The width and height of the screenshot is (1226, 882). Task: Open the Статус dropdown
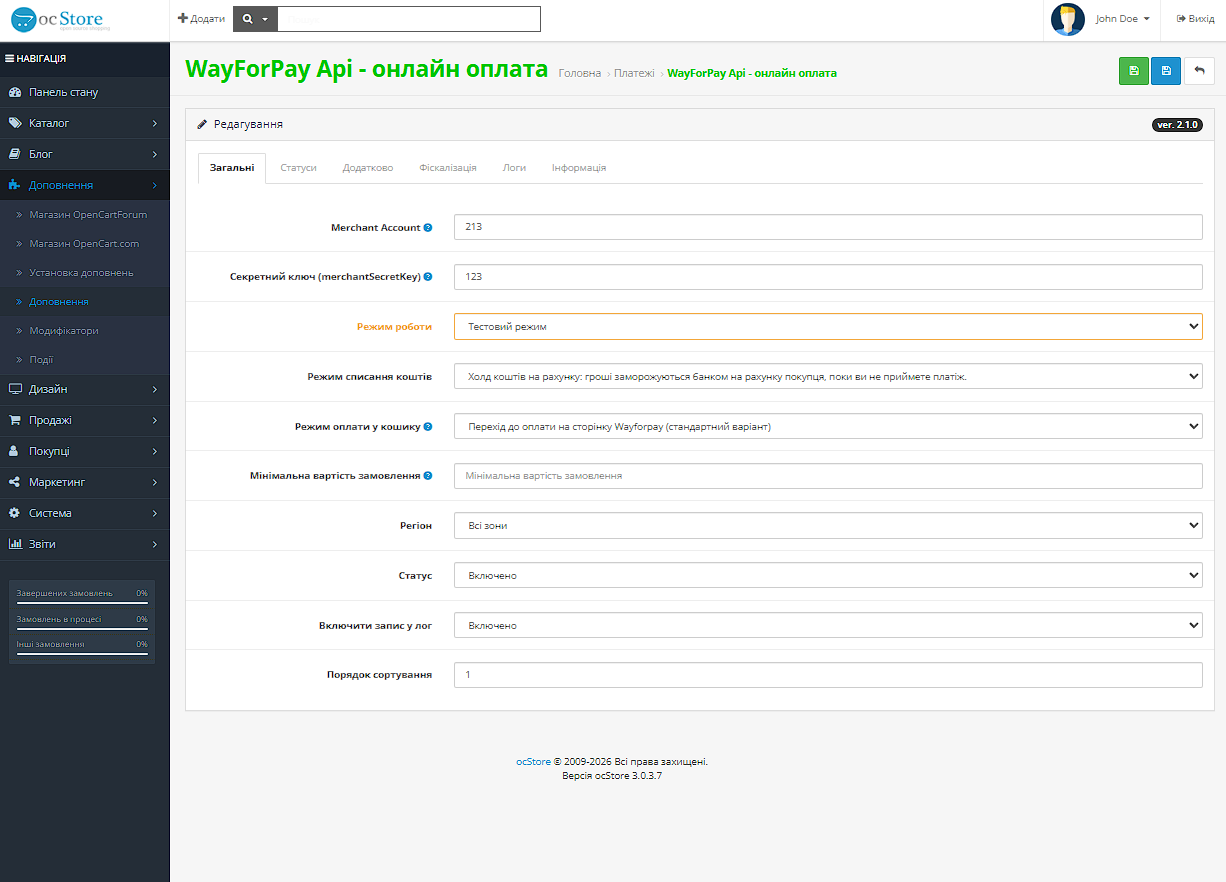click(x=828, y=575)
